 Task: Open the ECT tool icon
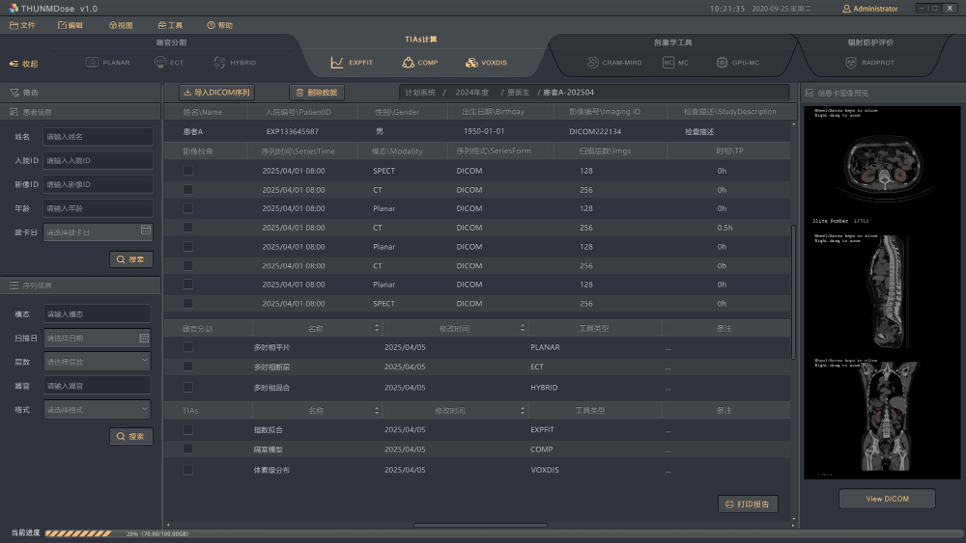160,62
